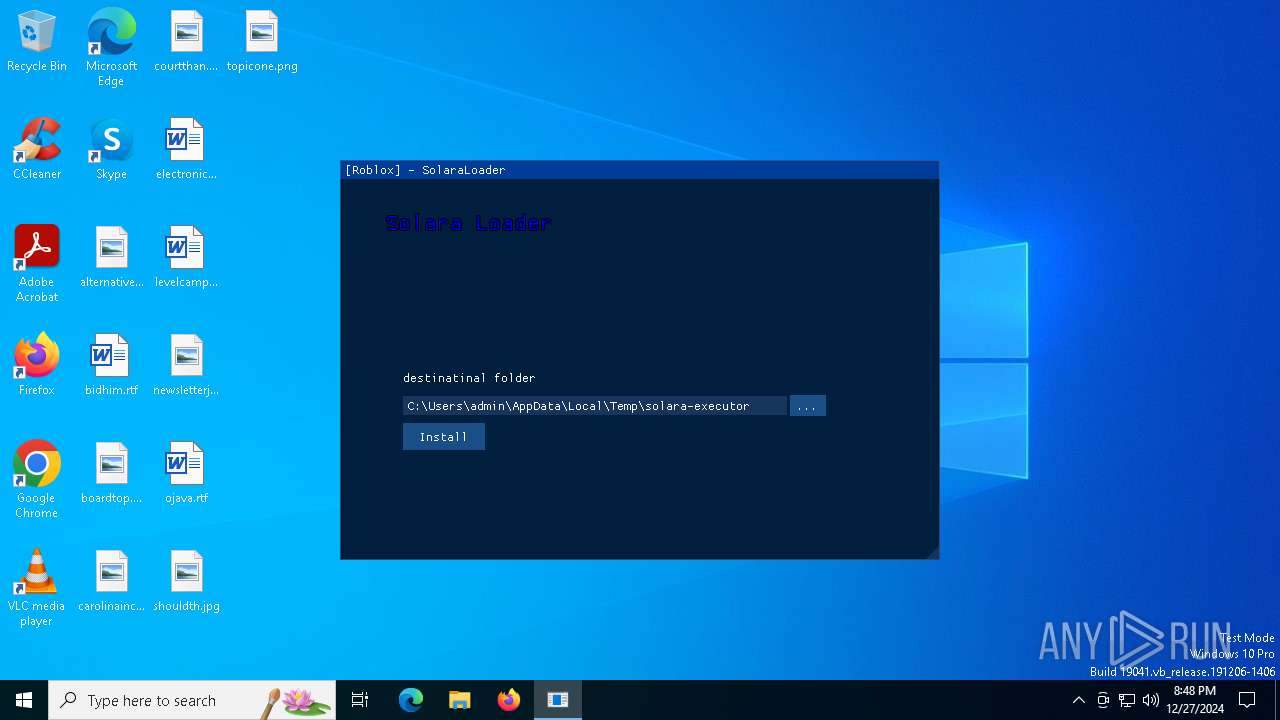
Task: Open the Adobe Acrobat desktop shortcut
Action: coord(37,263)
